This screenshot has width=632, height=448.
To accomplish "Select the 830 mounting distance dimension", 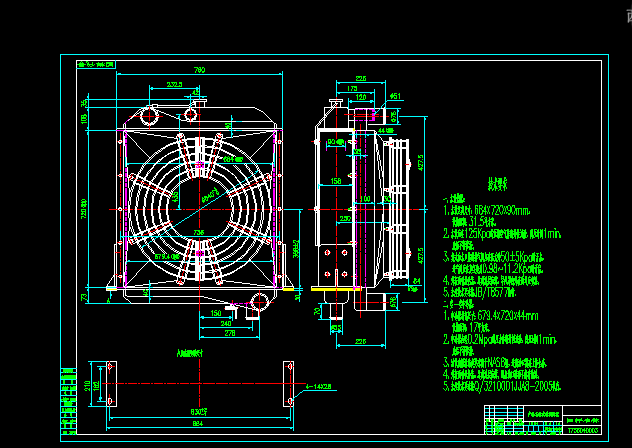I will click(x=199, y=412).
